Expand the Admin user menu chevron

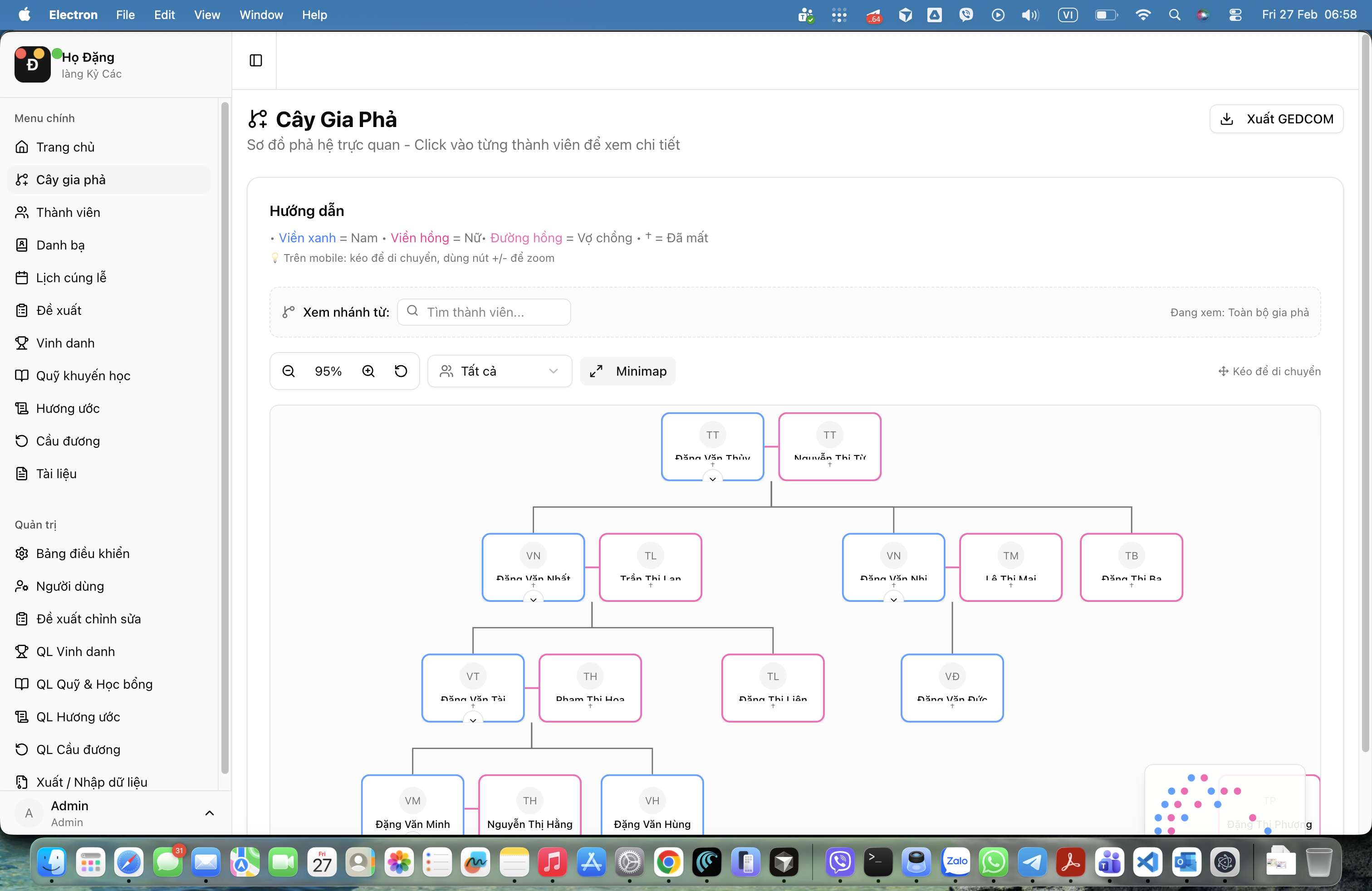coord(209,813)
